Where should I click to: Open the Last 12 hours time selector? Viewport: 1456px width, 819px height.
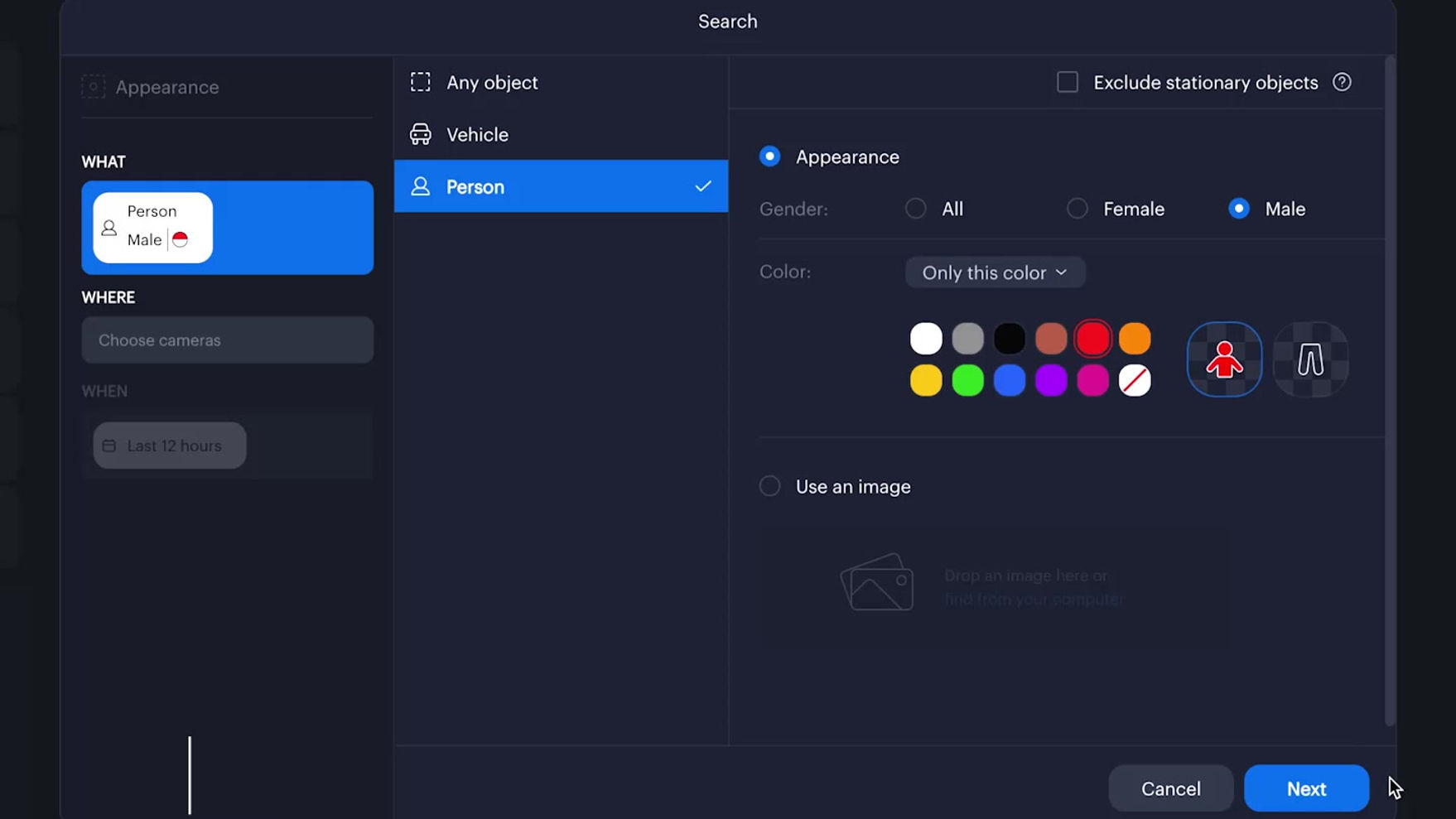tap(170, 446)
